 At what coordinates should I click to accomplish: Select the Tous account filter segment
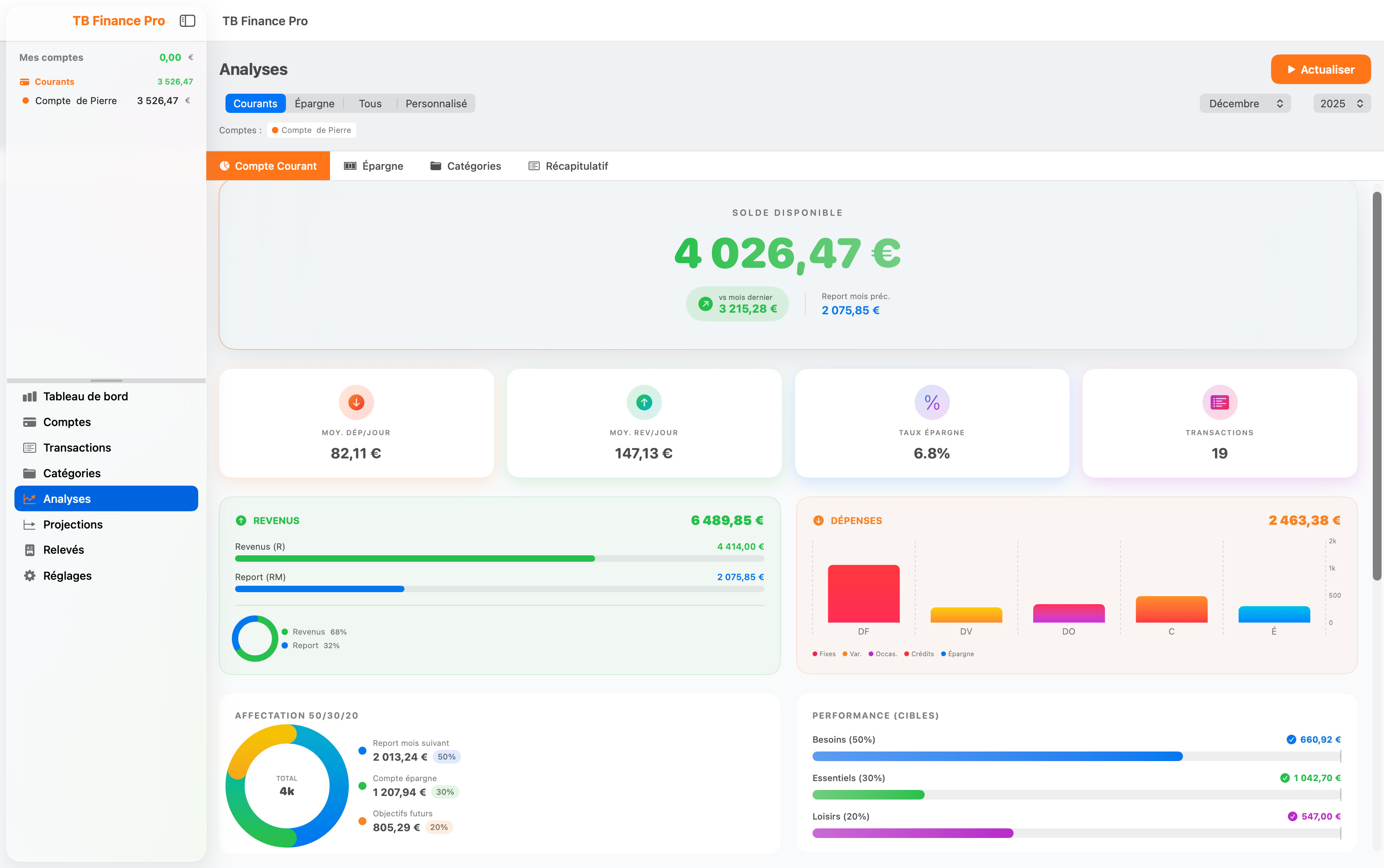pyautogui.click(x=370, y=104)
